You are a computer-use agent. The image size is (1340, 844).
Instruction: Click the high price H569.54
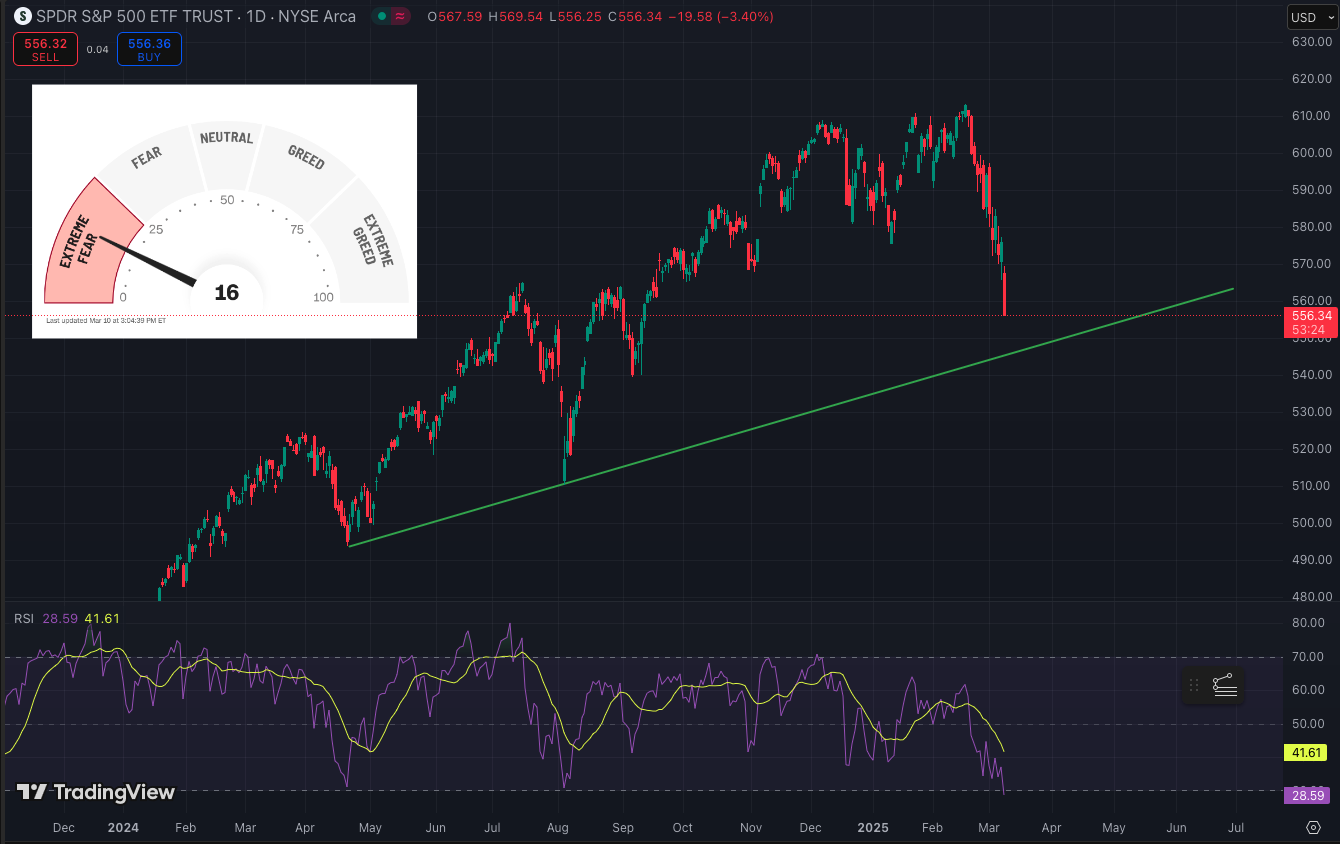518,17
